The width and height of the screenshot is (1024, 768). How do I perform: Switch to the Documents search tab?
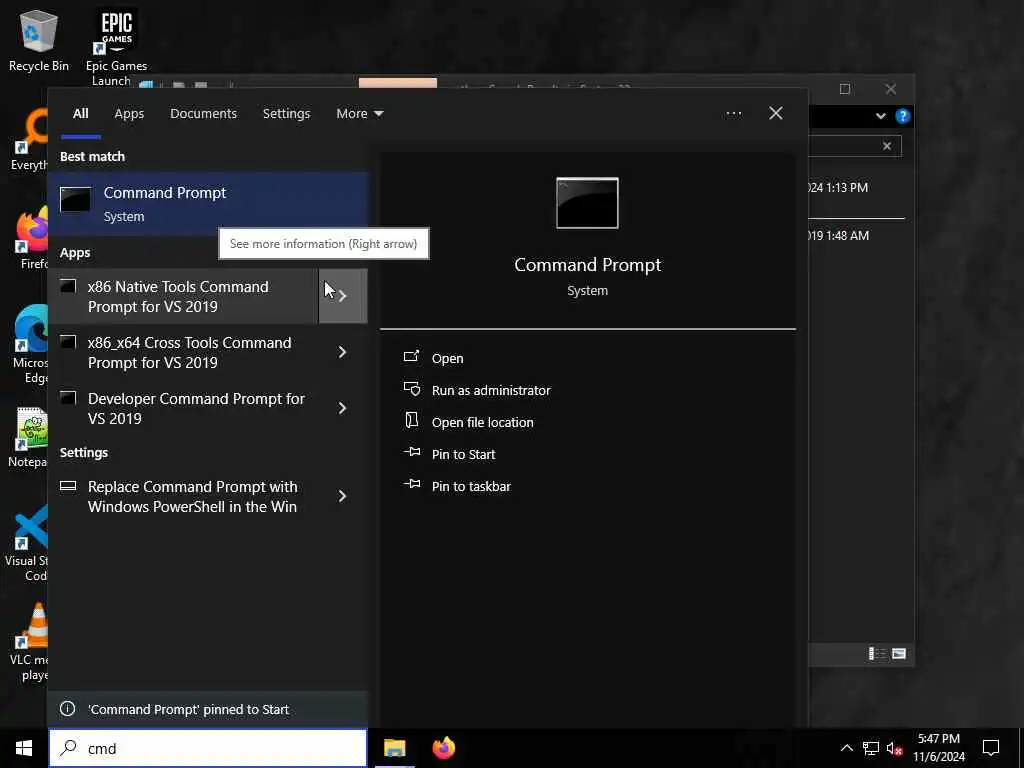tap(203, 114)
